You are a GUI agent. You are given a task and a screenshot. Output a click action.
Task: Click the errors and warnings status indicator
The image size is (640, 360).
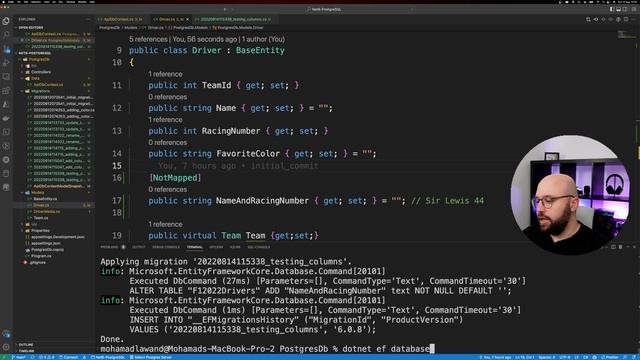point(47,357)
